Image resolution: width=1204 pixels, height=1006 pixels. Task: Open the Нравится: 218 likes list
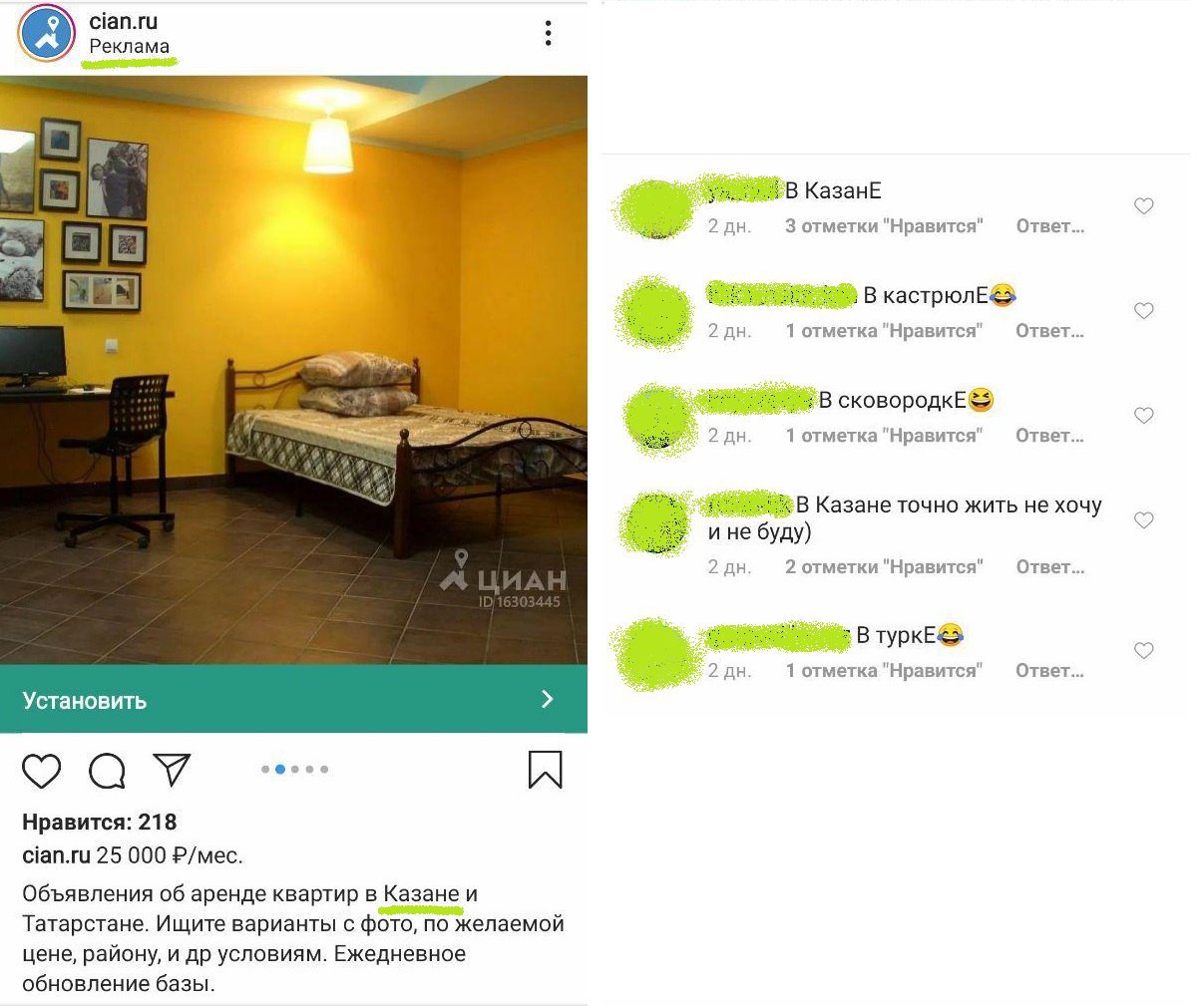coord(100,823)
